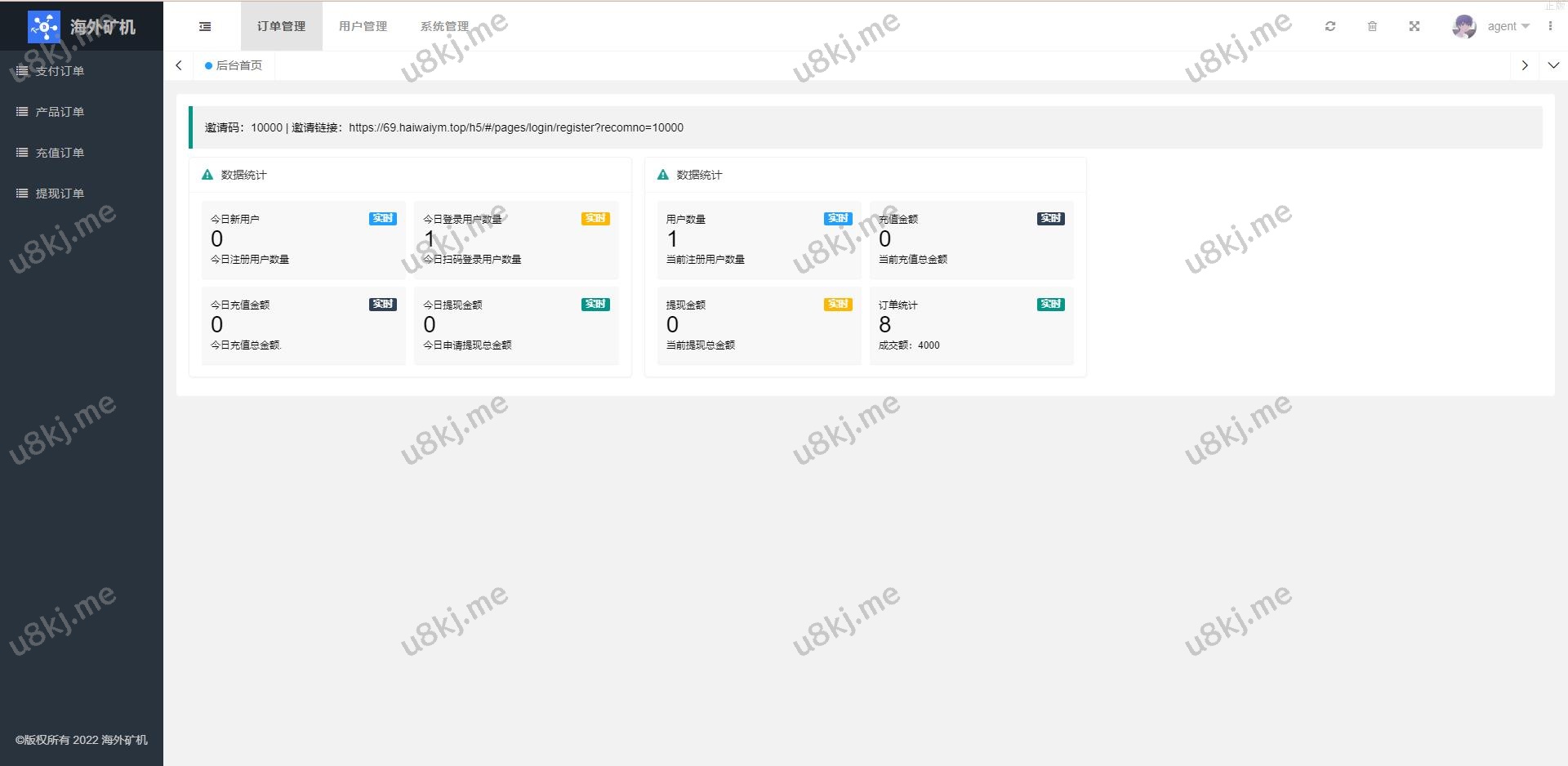Select the 订单管理 top menu
Viewport: 1568px width, 766px height.
tap(281, 26)
